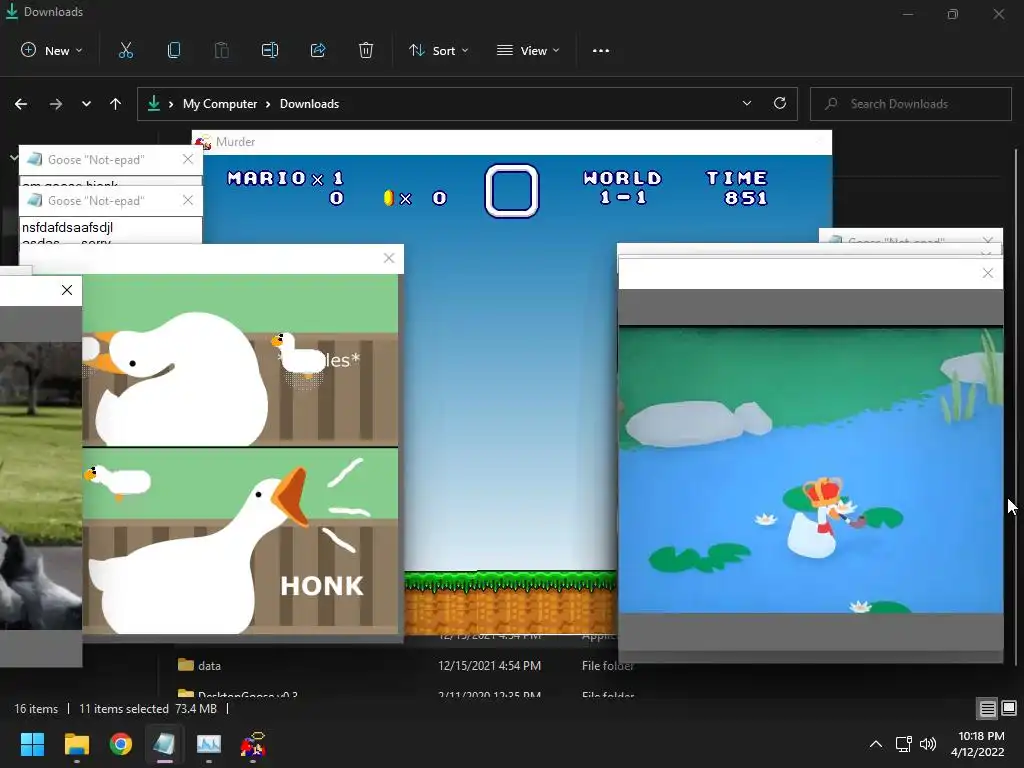
Task: Refresh the Downloads folder
Action: tap(780, 103)
